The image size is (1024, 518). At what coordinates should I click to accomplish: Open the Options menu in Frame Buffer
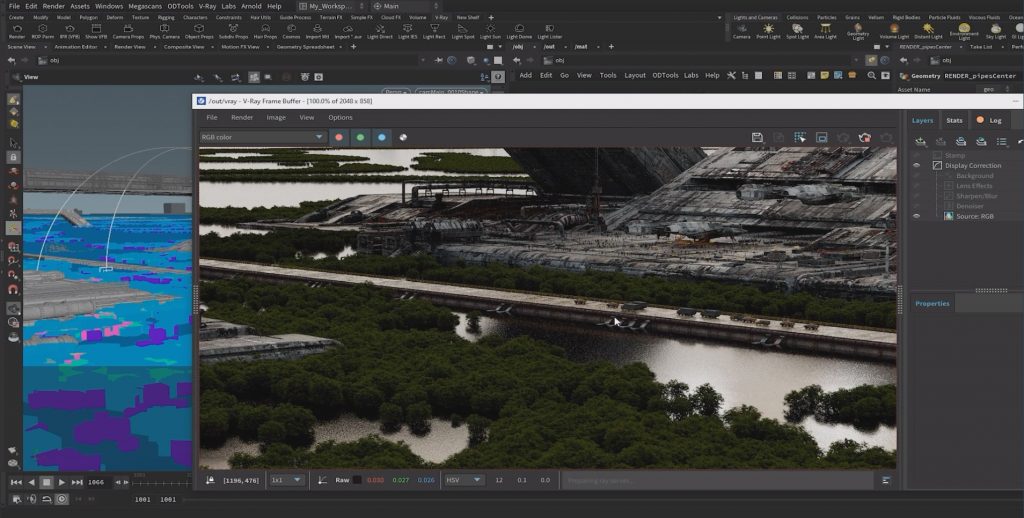[x=340, y=118]
